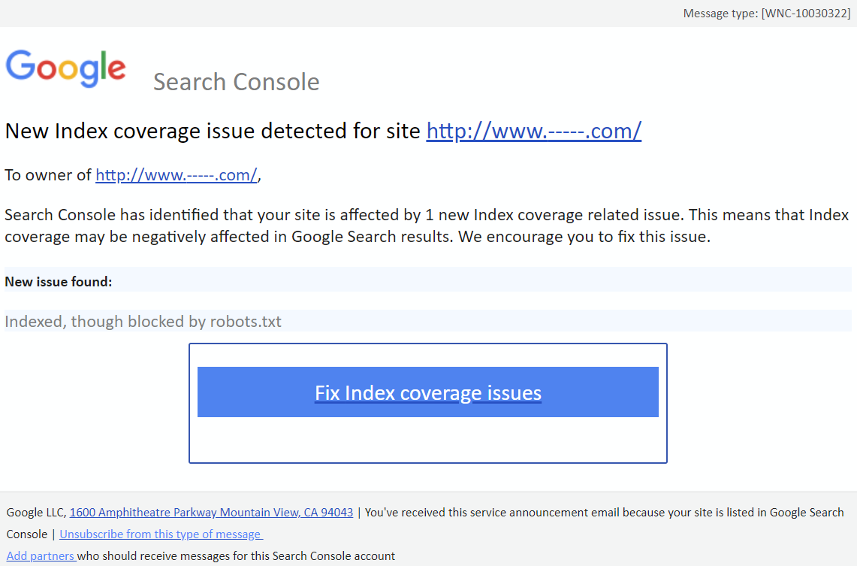Click 'who should receive messages' footer text
This screenshot has height=566, width=857.
236,556
